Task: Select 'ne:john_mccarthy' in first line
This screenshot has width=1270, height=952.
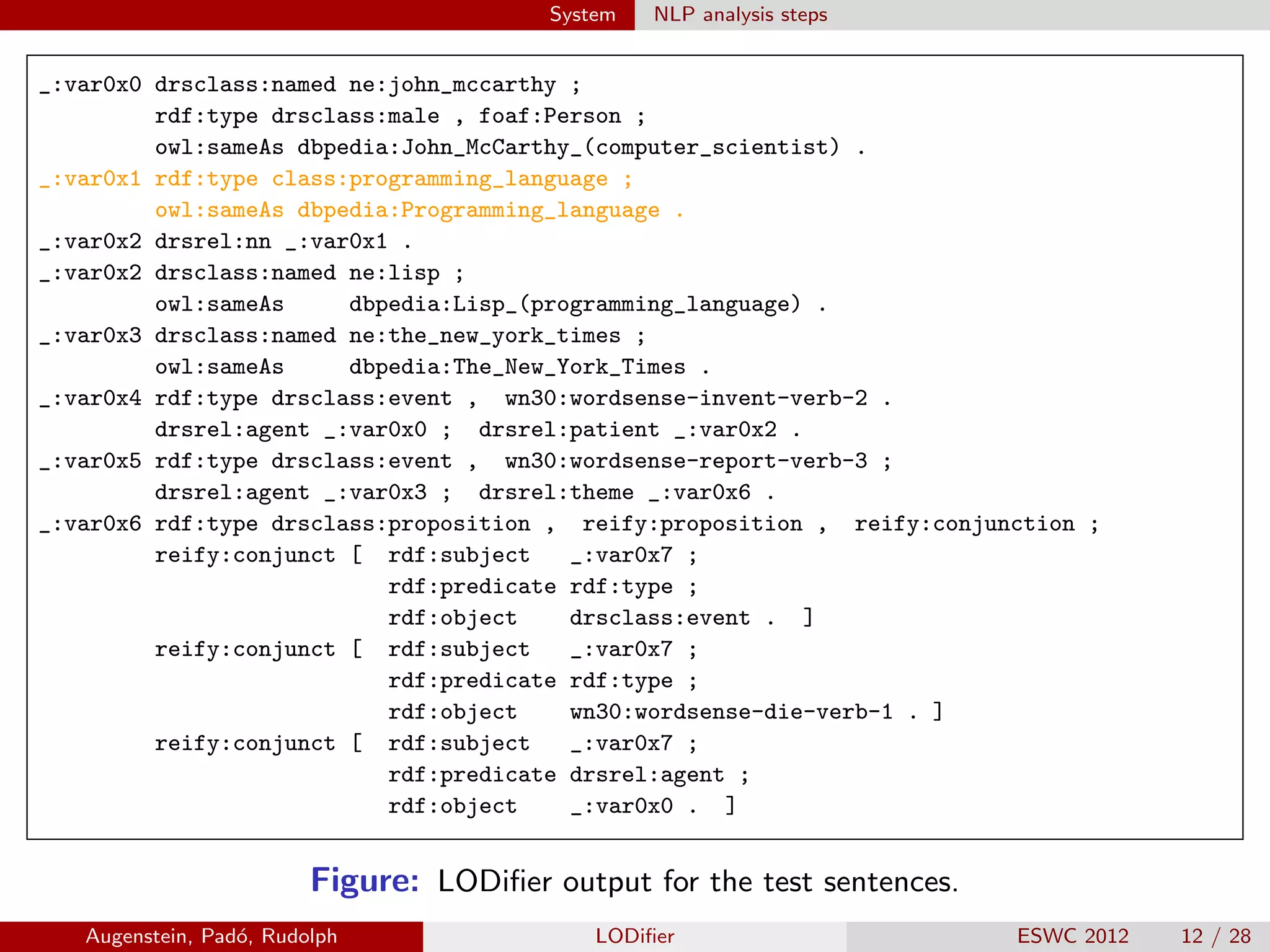Action: click(452, 85)
